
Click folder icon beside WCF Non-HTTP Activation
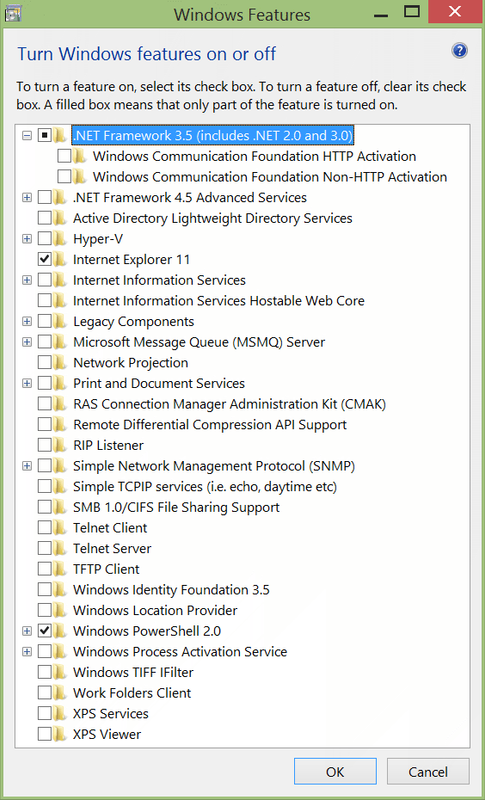point(80,177)
